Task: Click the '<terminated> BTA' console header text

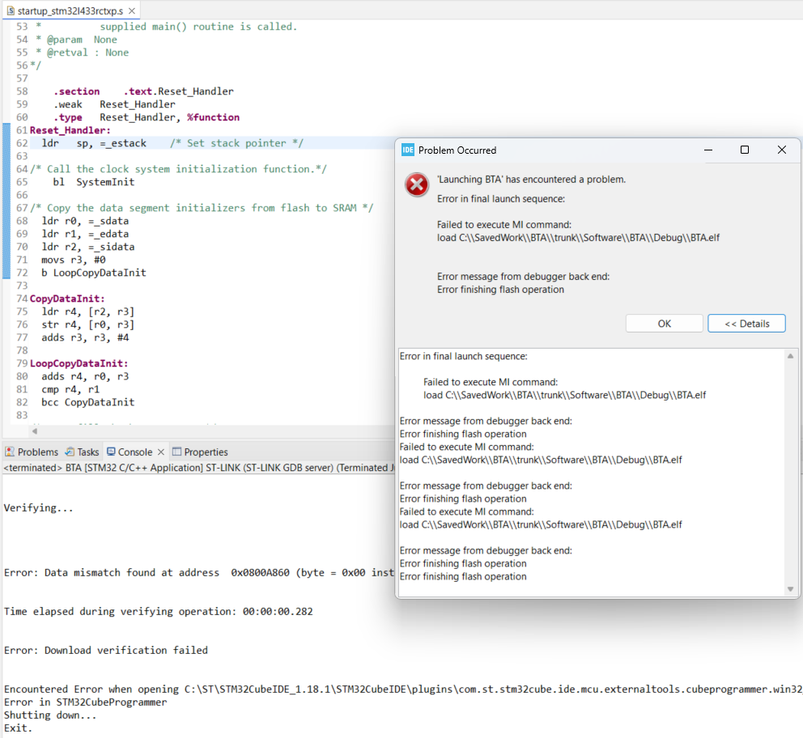Action: [x=199, y=468]
